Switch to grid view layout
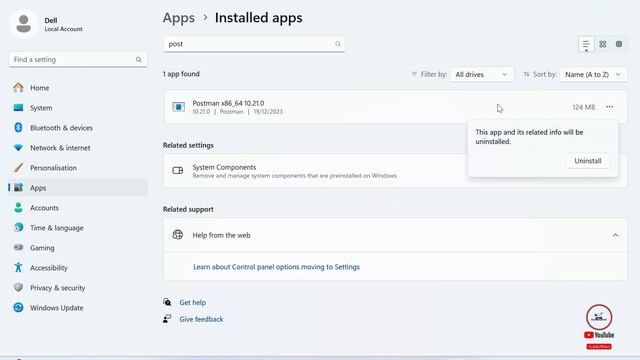 [x=603, y=44]
